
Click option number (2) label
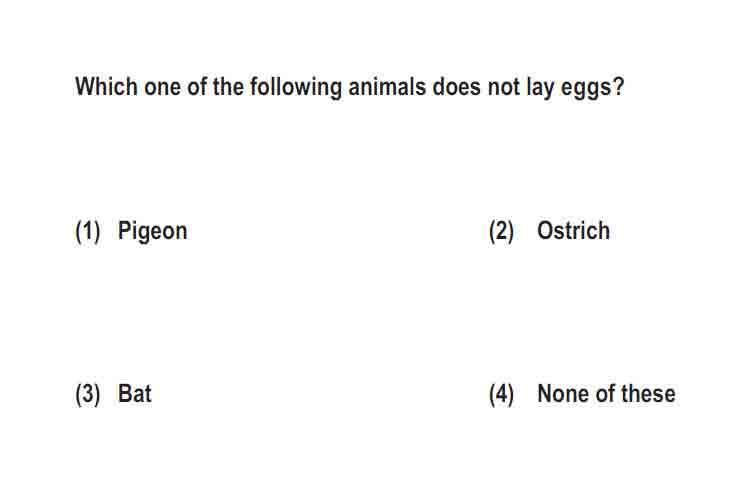[501, 232]
